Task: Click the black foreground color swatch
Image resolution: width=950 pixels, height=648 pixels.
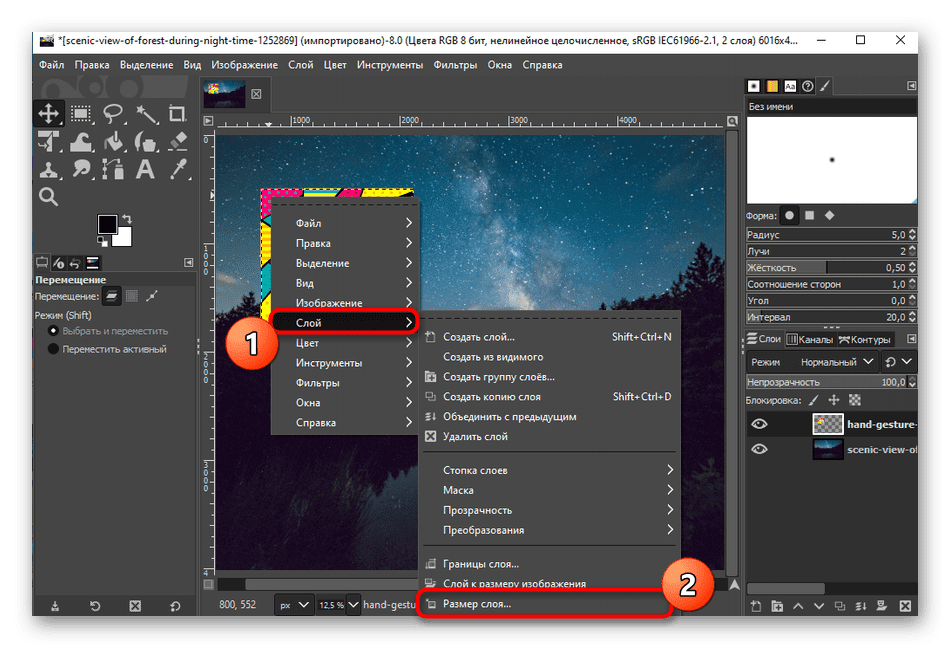Action: [107, 224]
